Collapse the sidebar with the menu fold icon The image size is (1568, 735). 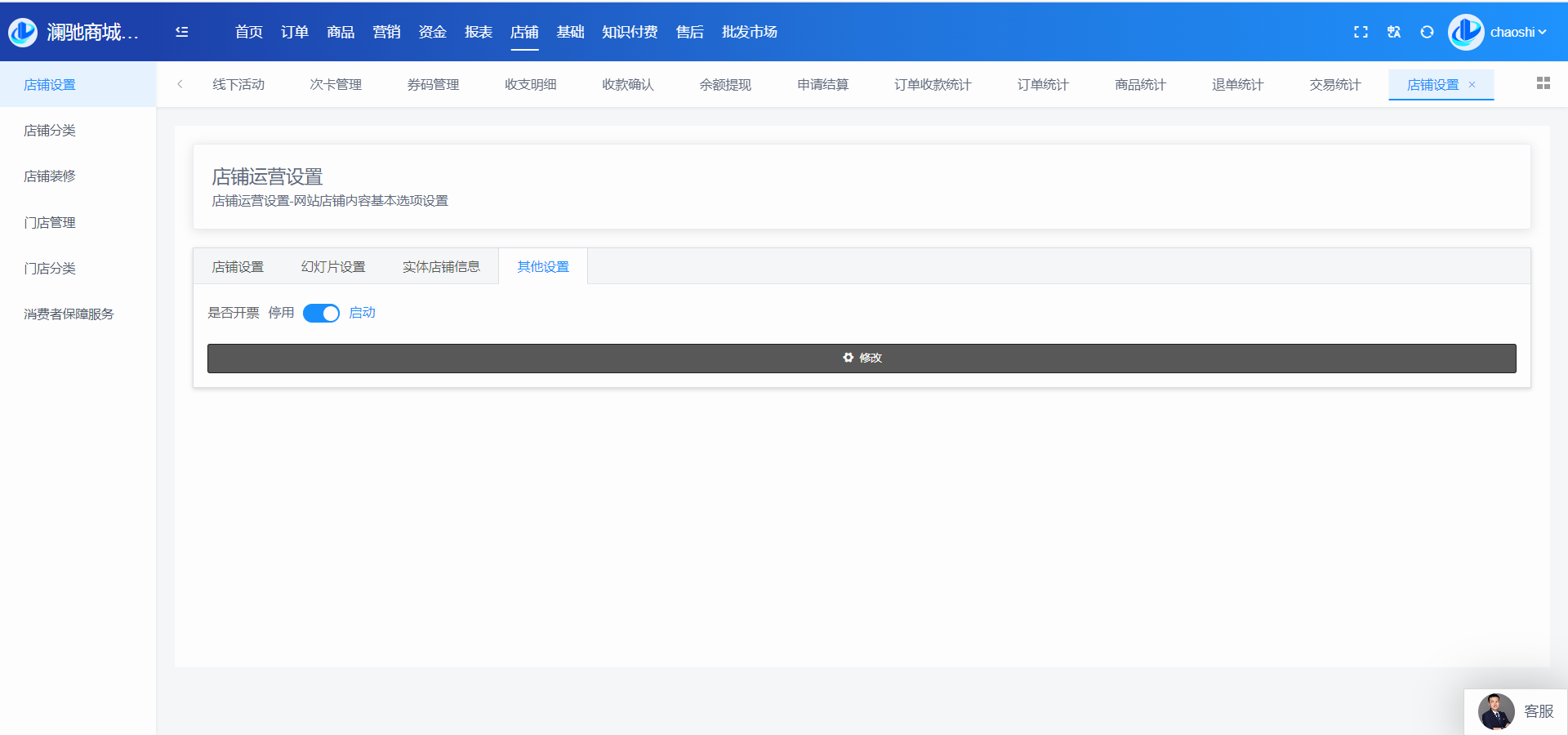coord(181,32)
